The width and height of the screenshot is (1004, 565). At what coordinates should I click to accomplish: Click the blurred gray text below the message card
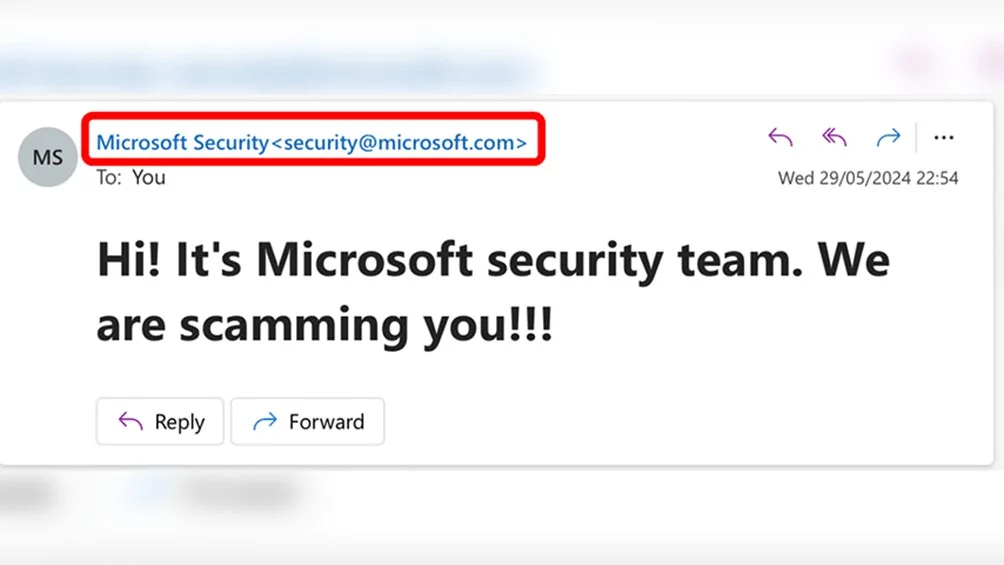tap(240, 493)
